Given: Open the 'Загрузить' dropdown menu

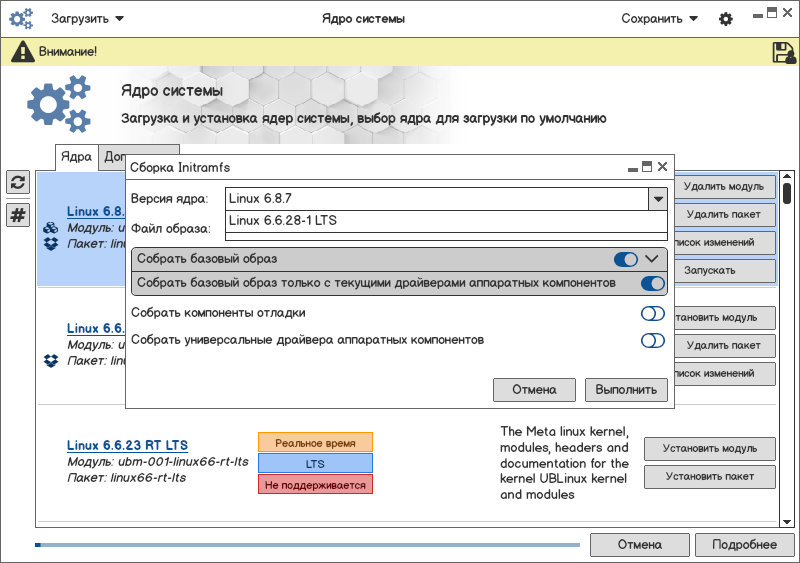Looking at the screenshot, I should pos(87,19).
